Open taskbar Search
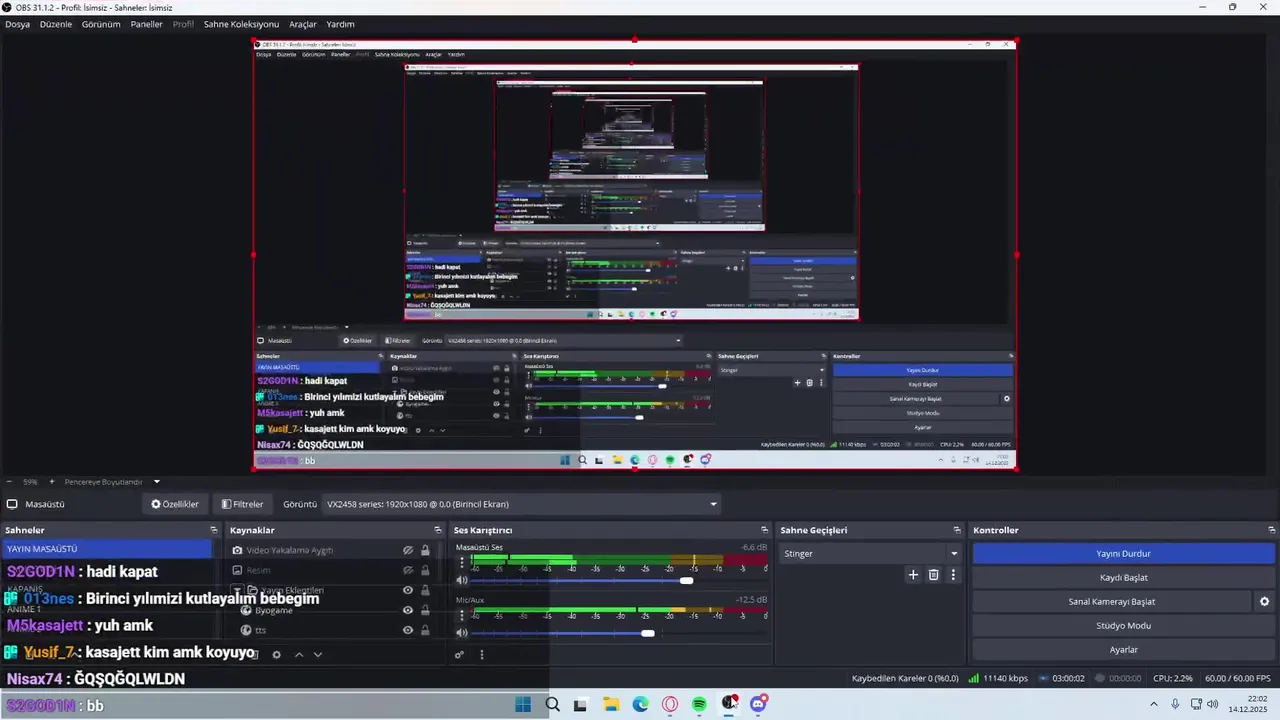This screenshot has height=720, width=1280. 552,704
